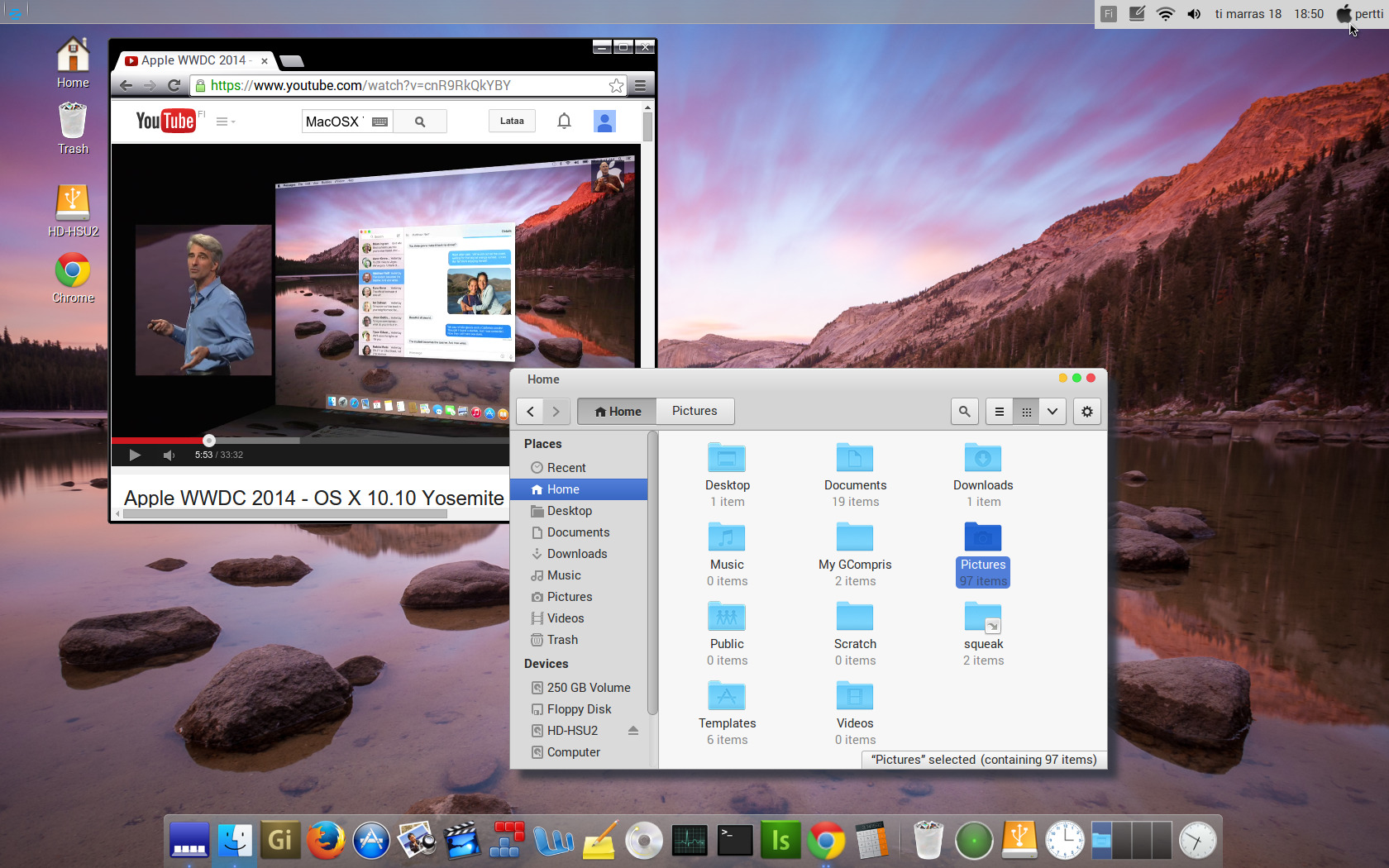Open the Chrome desktop shortcut
1389x868 pixels.
click(73, 271)
